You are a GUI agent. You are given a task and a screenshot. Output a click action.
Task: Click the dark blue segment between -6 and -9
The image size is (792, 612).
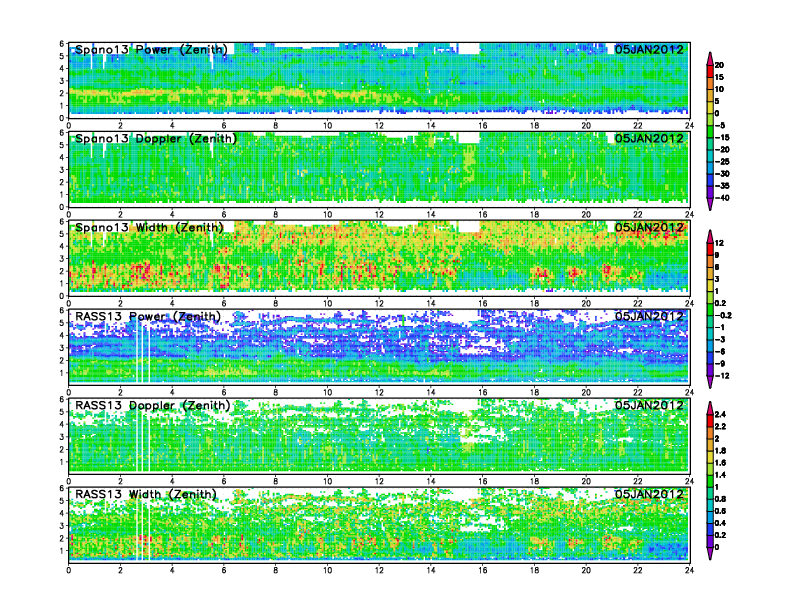click(710, 358)
